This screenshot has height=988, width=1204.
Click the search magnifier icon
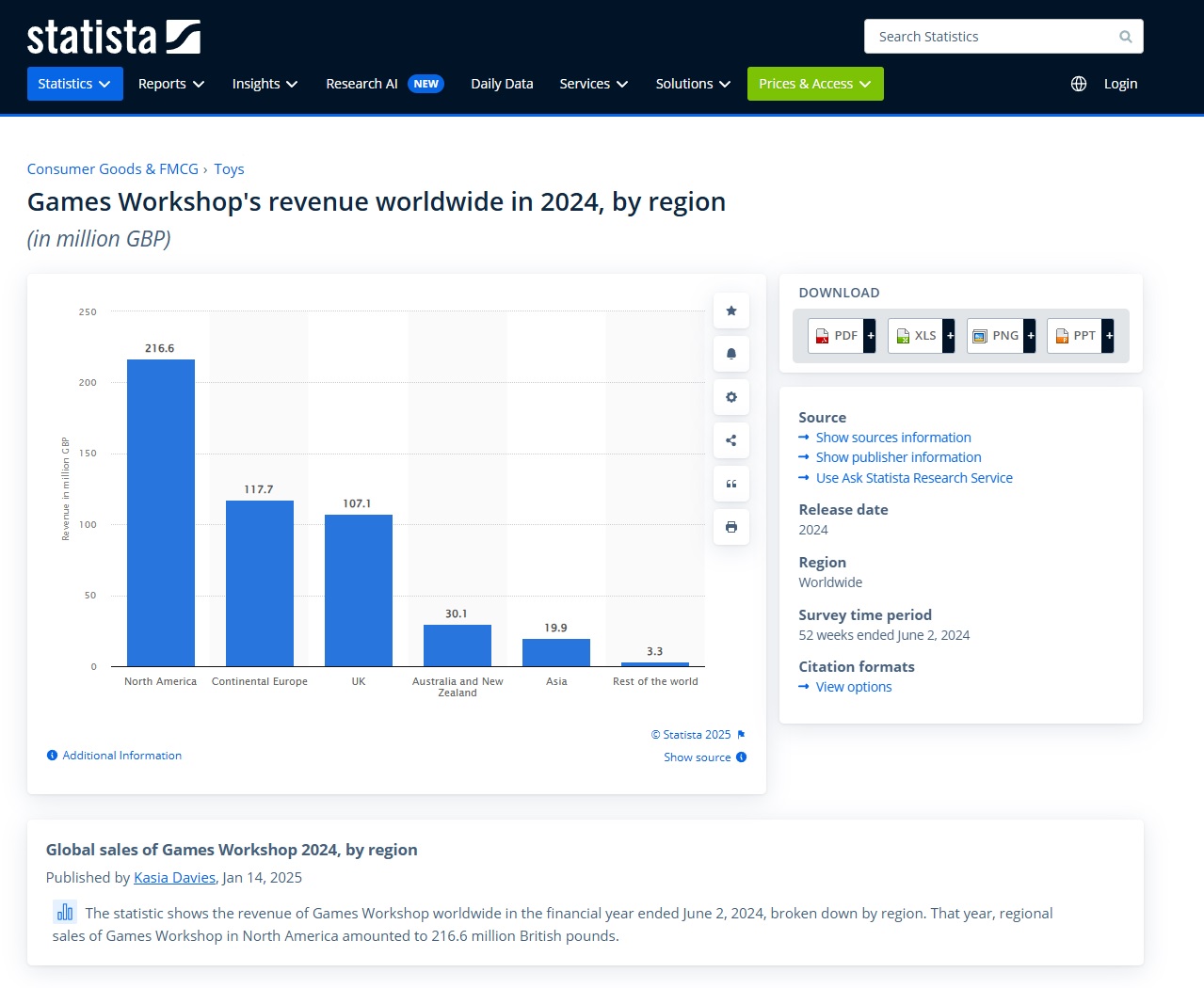click(1125, 37)
